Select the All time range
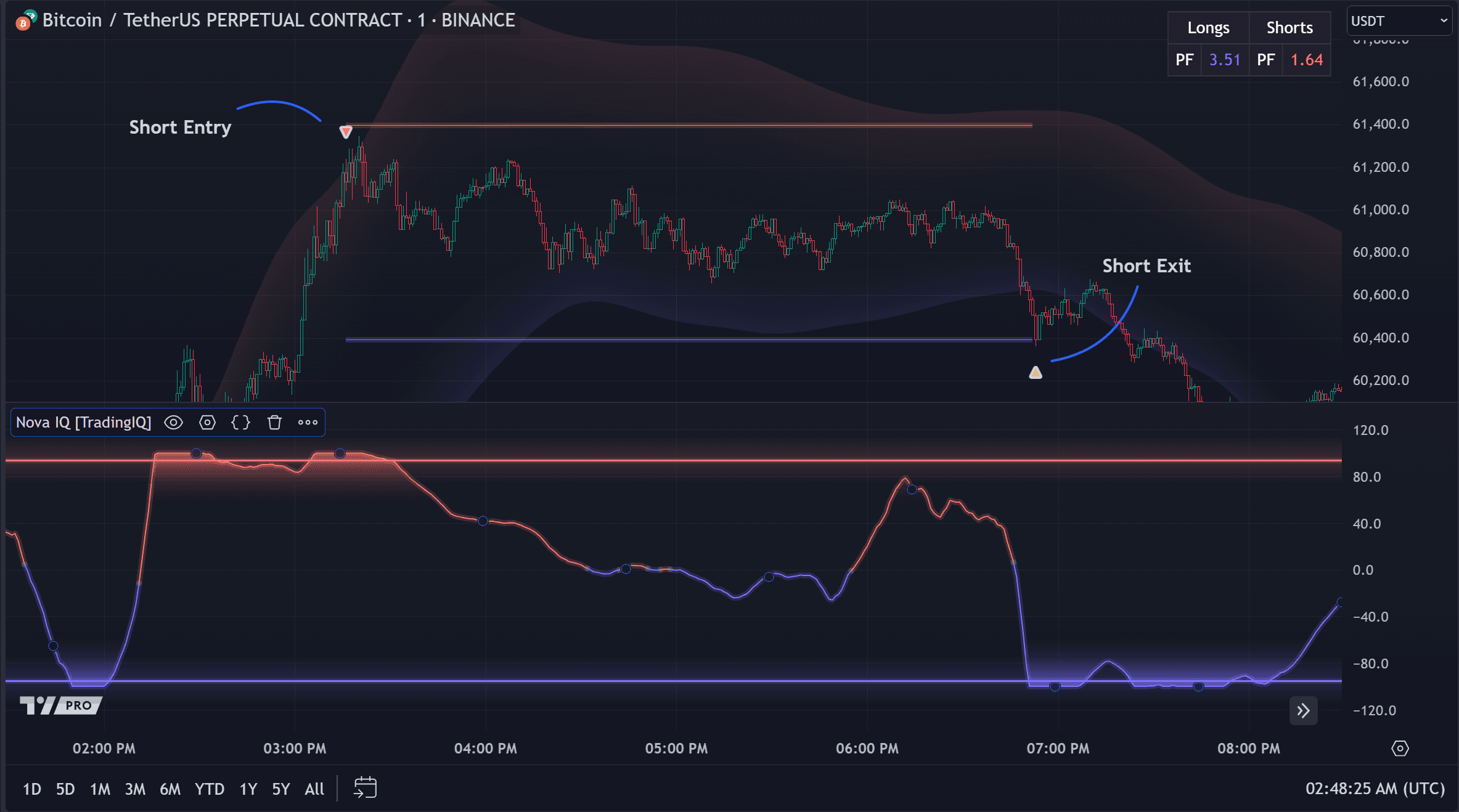This screenshot has width=1459, height=812. tap(314, 789)
